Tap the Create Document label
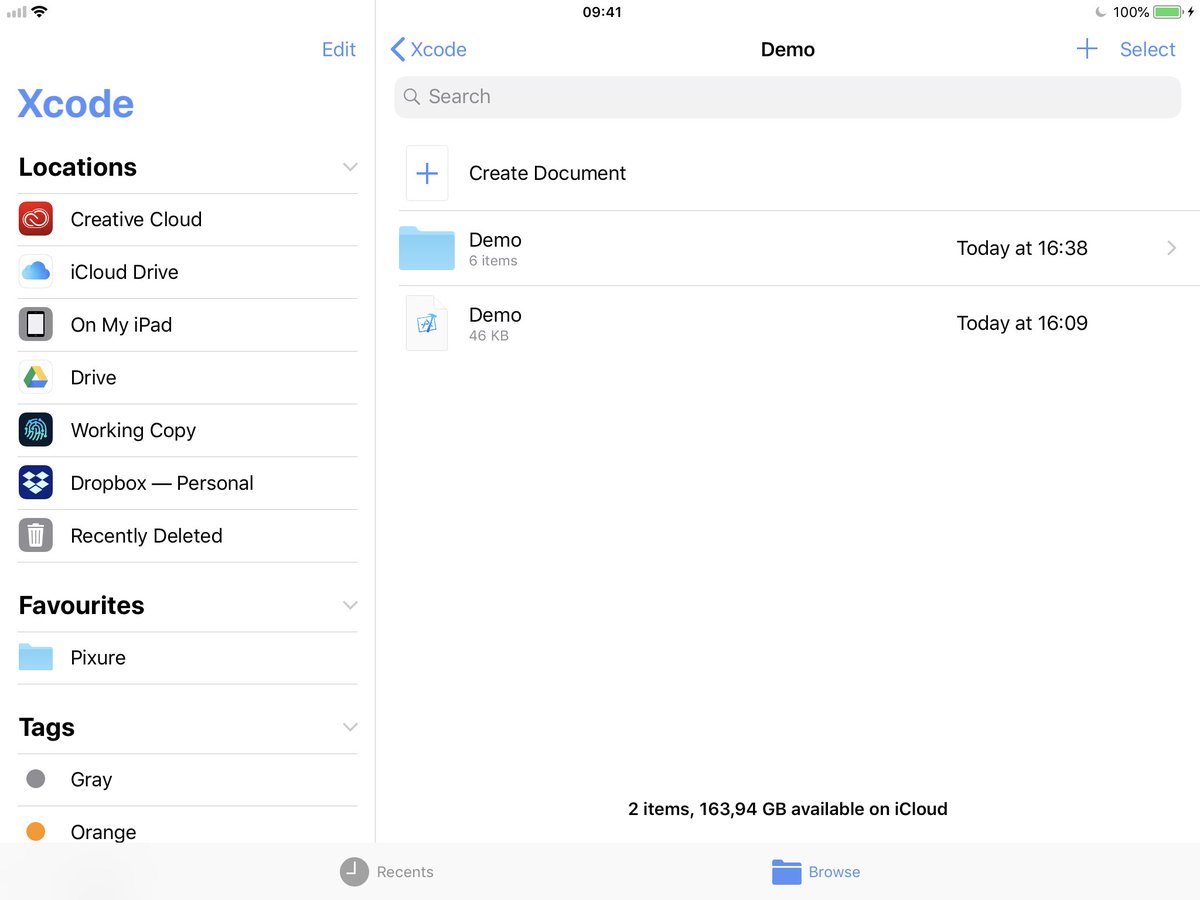This screenshot has height=900, width=1200. (x=547, y=173)
